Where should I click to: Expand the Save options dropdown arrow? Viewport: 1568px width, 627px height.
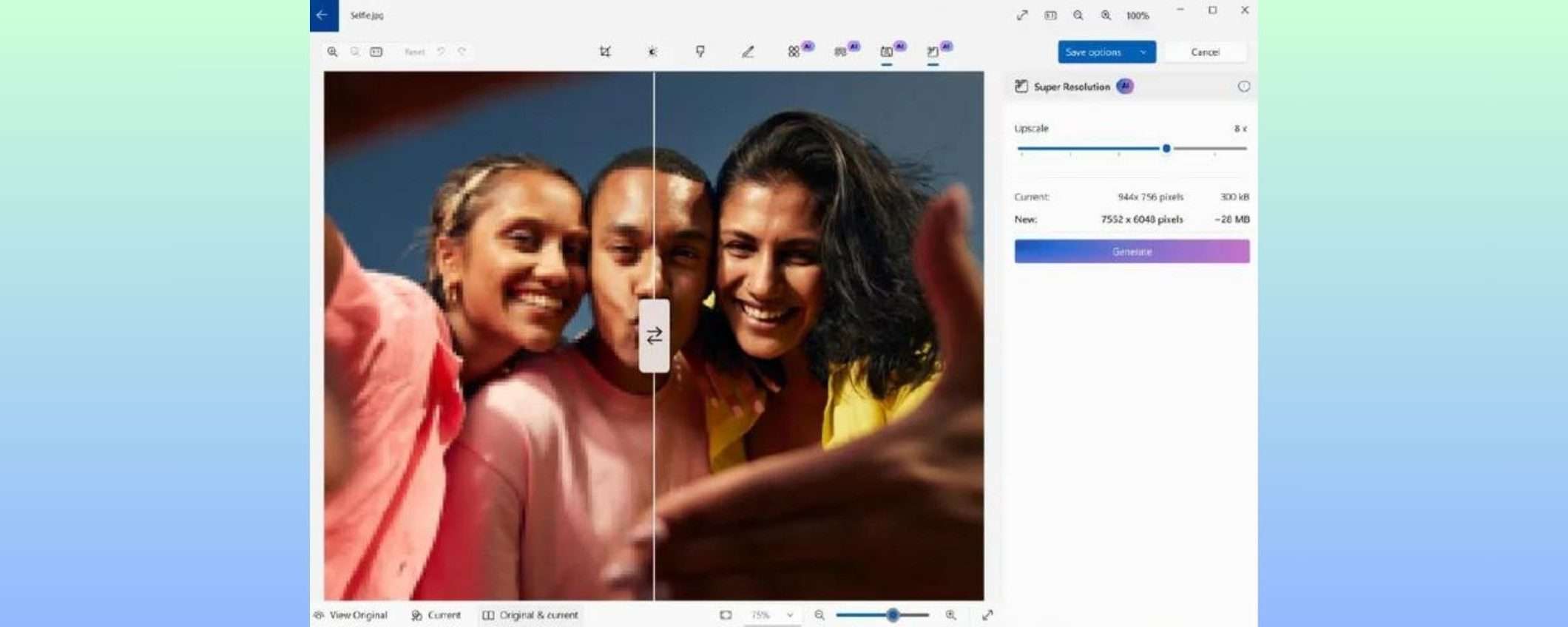click(x=1143, y=52)
